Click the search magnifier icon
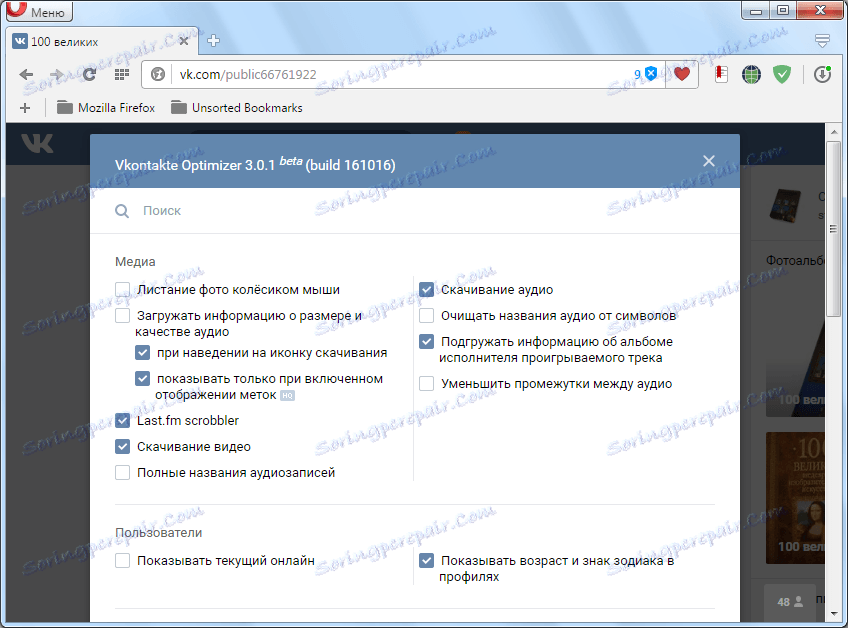The image size is (848, 628). tap(122, 211)
